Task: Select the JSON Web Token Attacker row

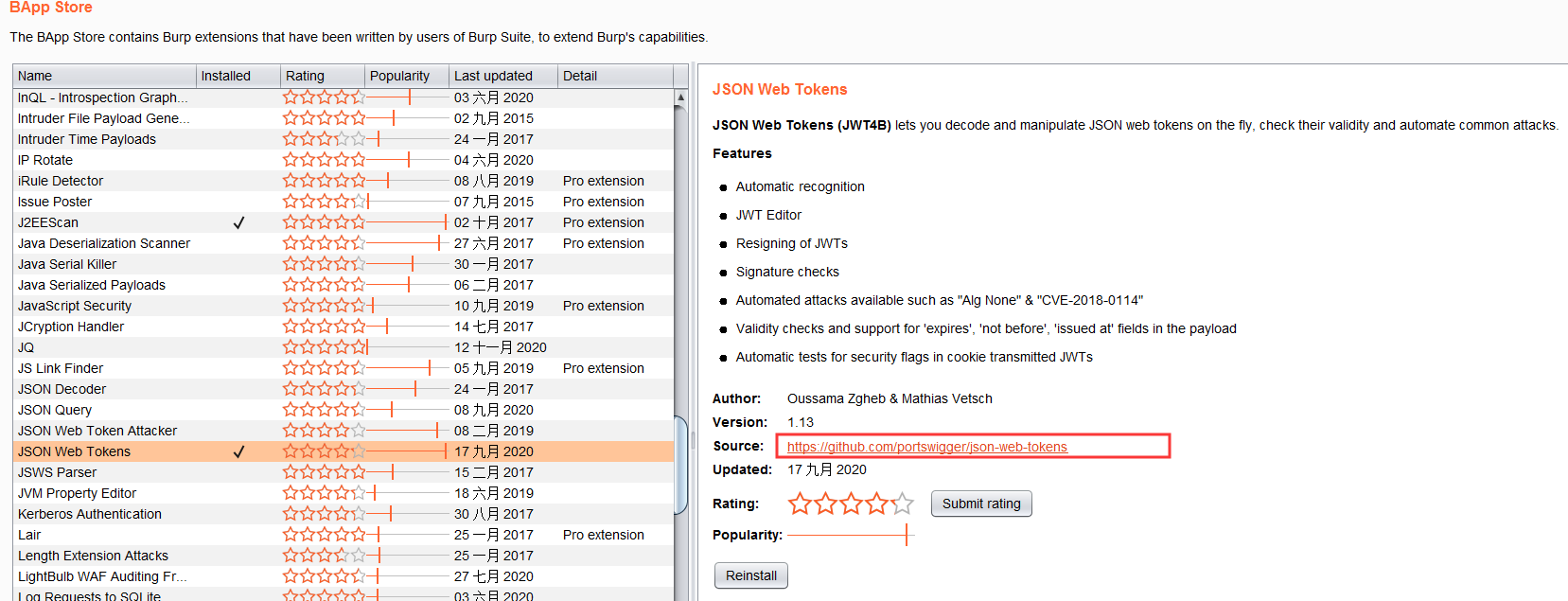Action: 344,431
